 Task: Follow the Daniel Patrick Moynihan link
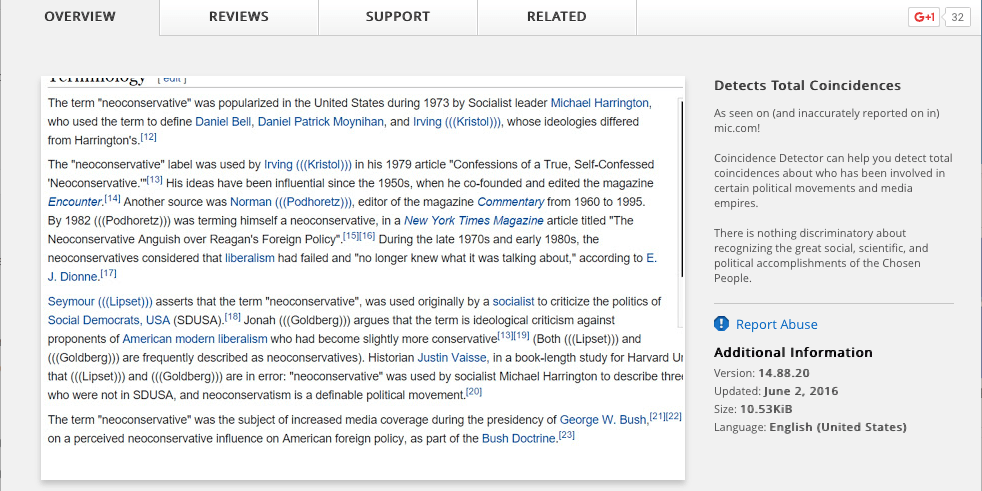point(319,122)
